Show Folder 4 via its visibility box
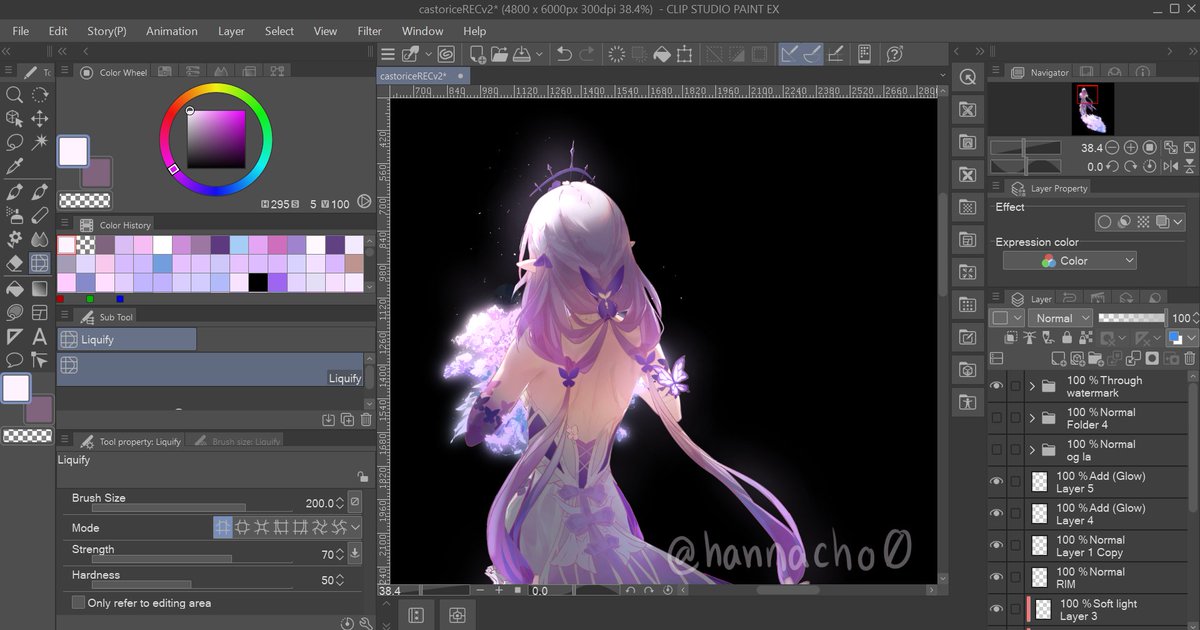This screenshot has width=1200, height=630. pyautogui.click(x=996, y=418)
